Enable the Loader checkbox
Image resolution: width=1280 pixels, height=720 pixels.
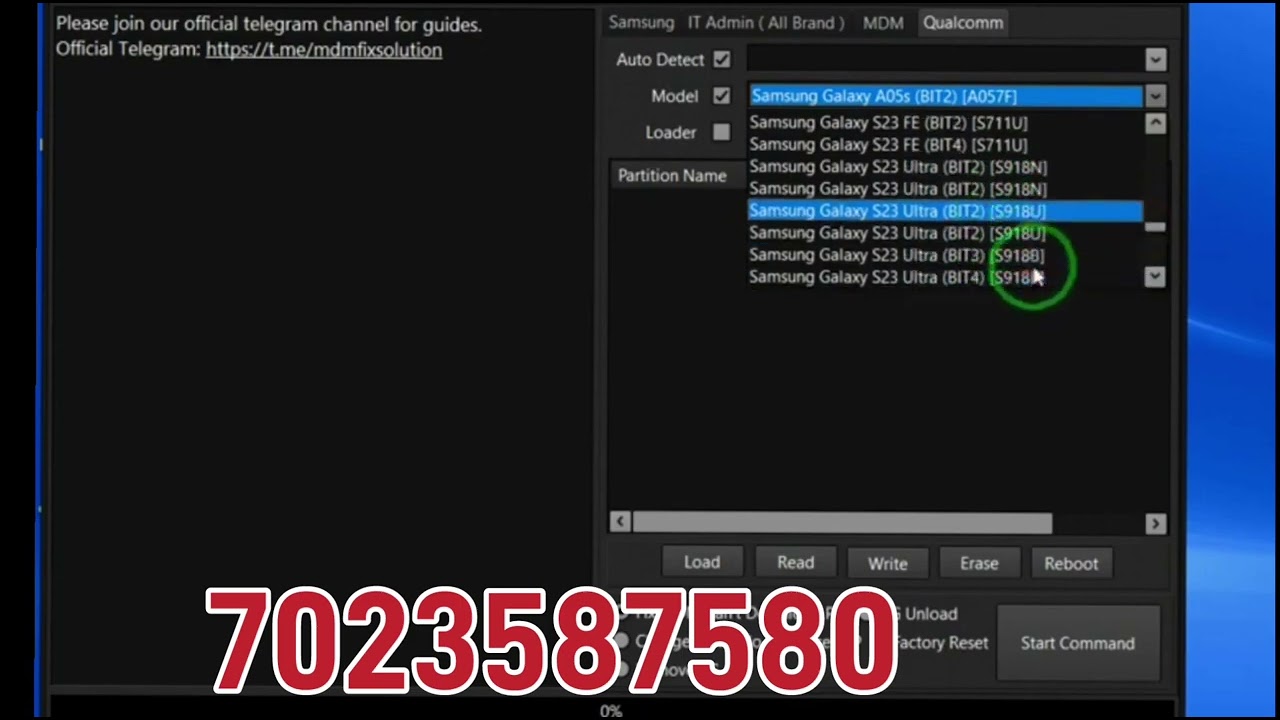point(722,132)
